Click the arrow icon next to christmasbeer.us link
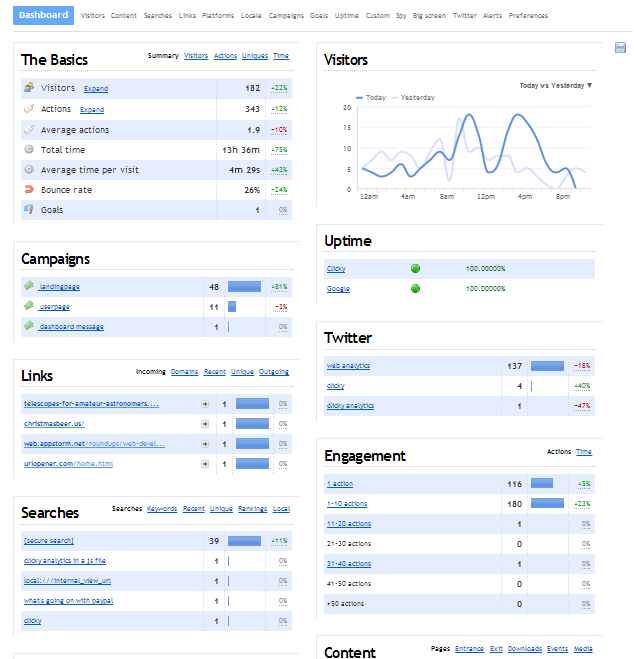This screenshot has height=659, width=634. (x=205, y=424)
